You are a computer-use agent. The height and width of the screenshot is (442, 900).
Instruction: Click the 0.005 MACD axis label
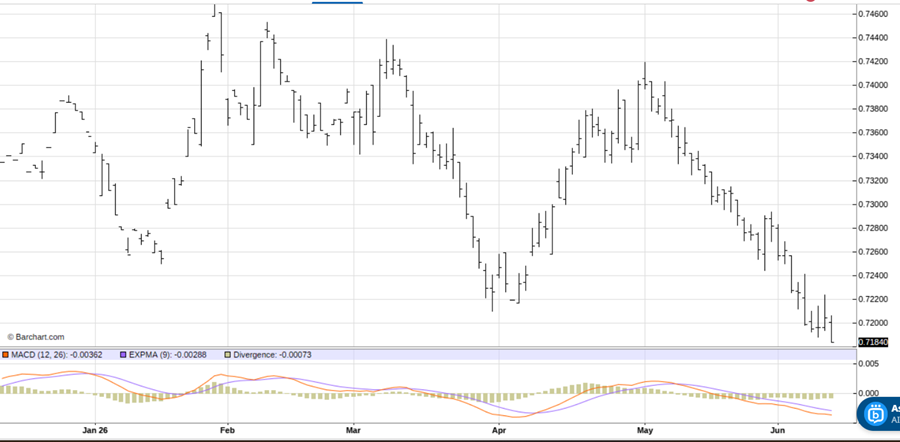click(868, 364)
